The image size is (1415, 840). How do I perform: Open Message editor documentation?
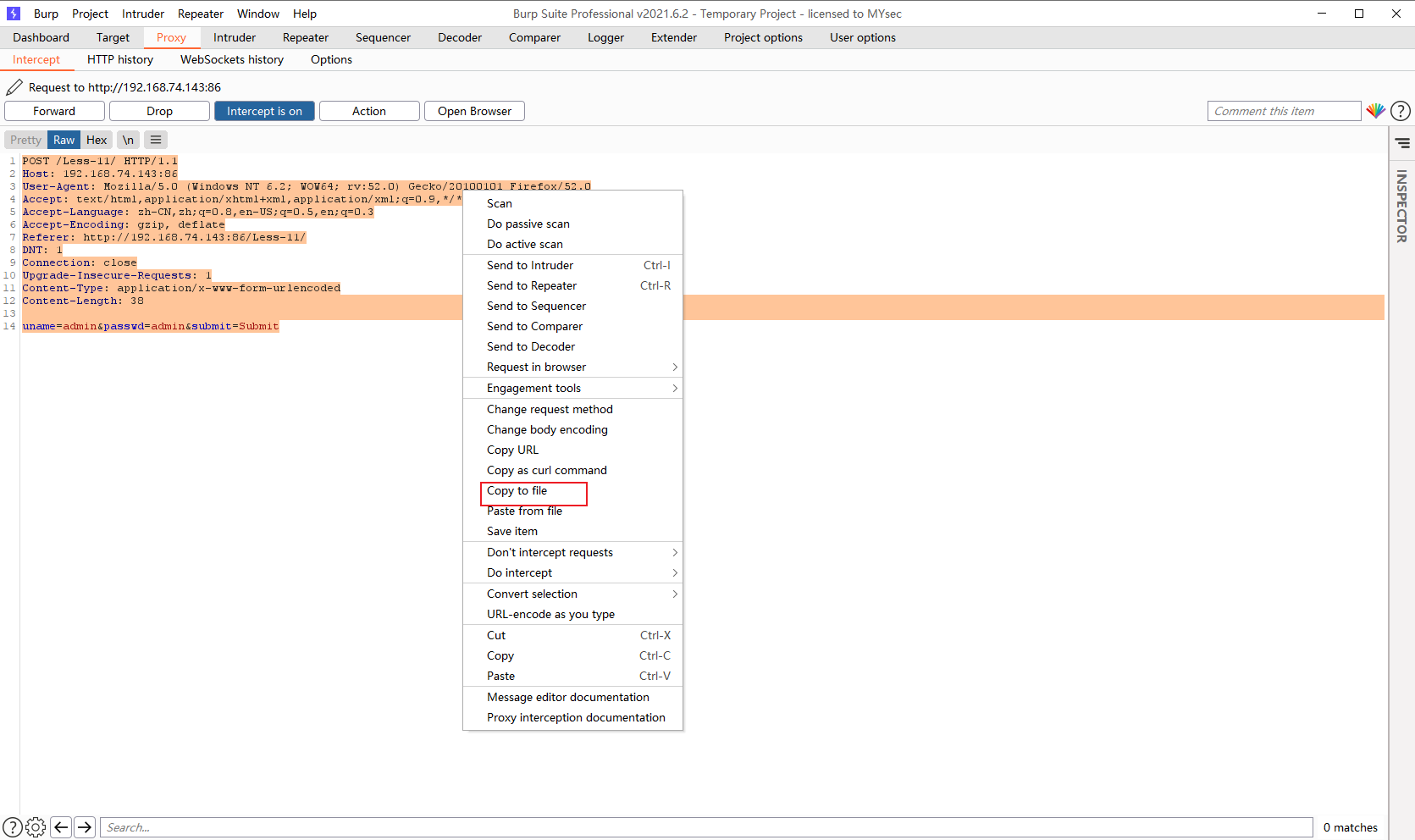pos(572,697)
